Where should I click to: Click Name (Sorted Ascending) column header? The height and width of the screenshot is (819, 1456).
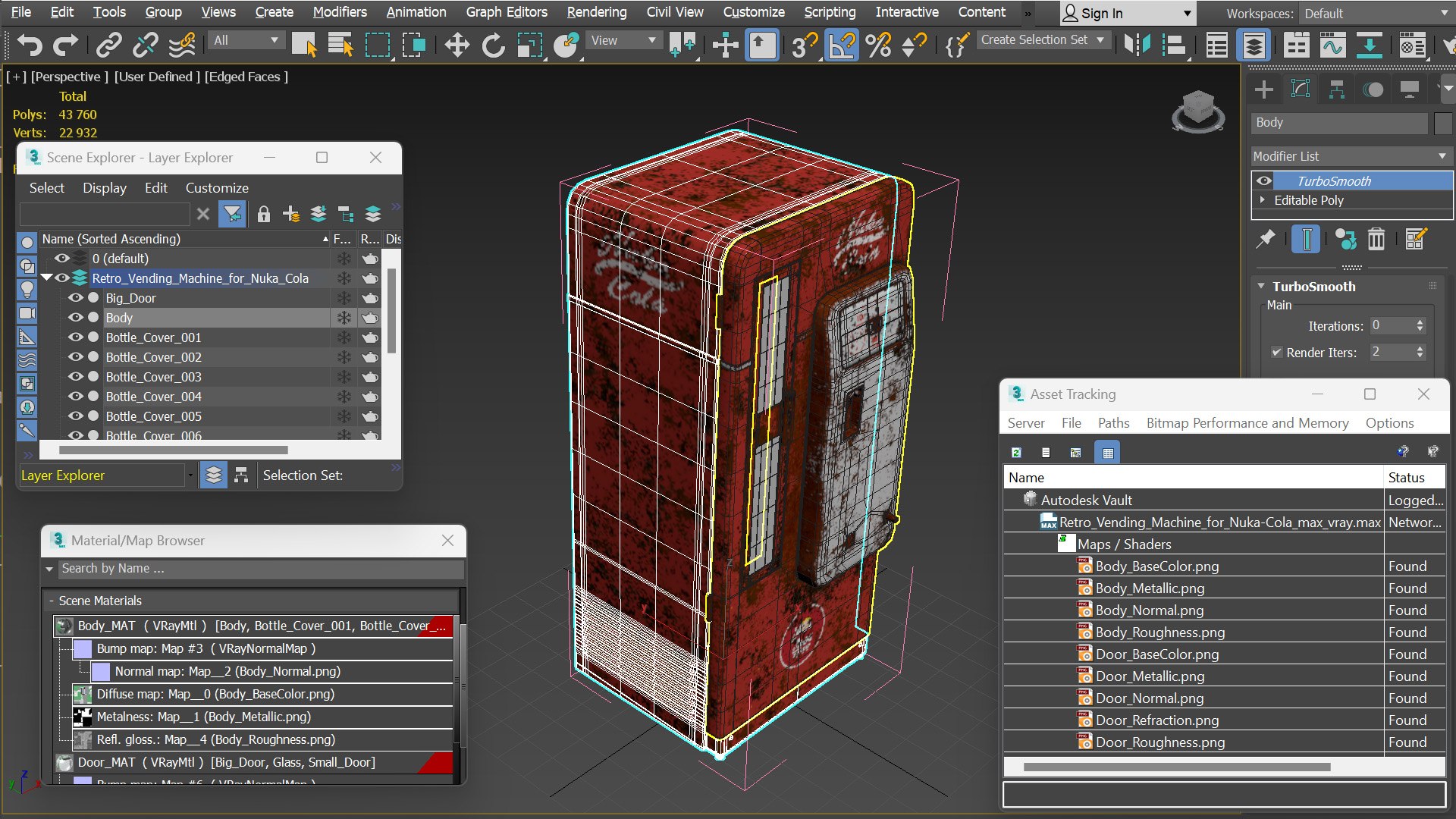(x=186, y=239)
